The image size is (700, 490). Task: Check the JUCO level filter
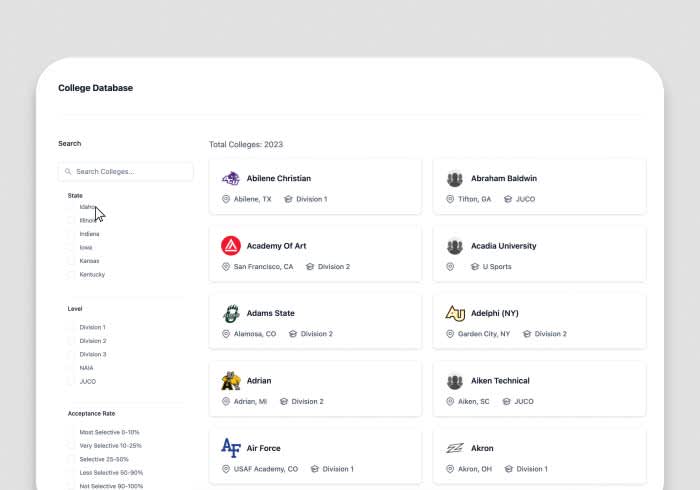click(x=71, y=381)
